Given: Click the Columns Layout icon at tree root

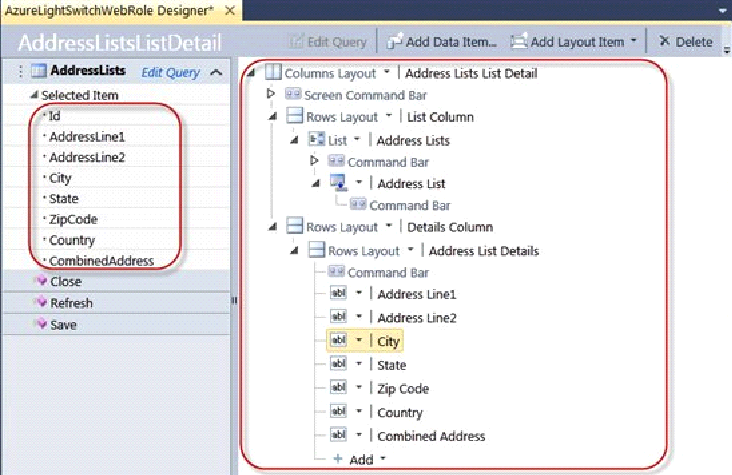Looking at the screenshot, I should (273, 74).
